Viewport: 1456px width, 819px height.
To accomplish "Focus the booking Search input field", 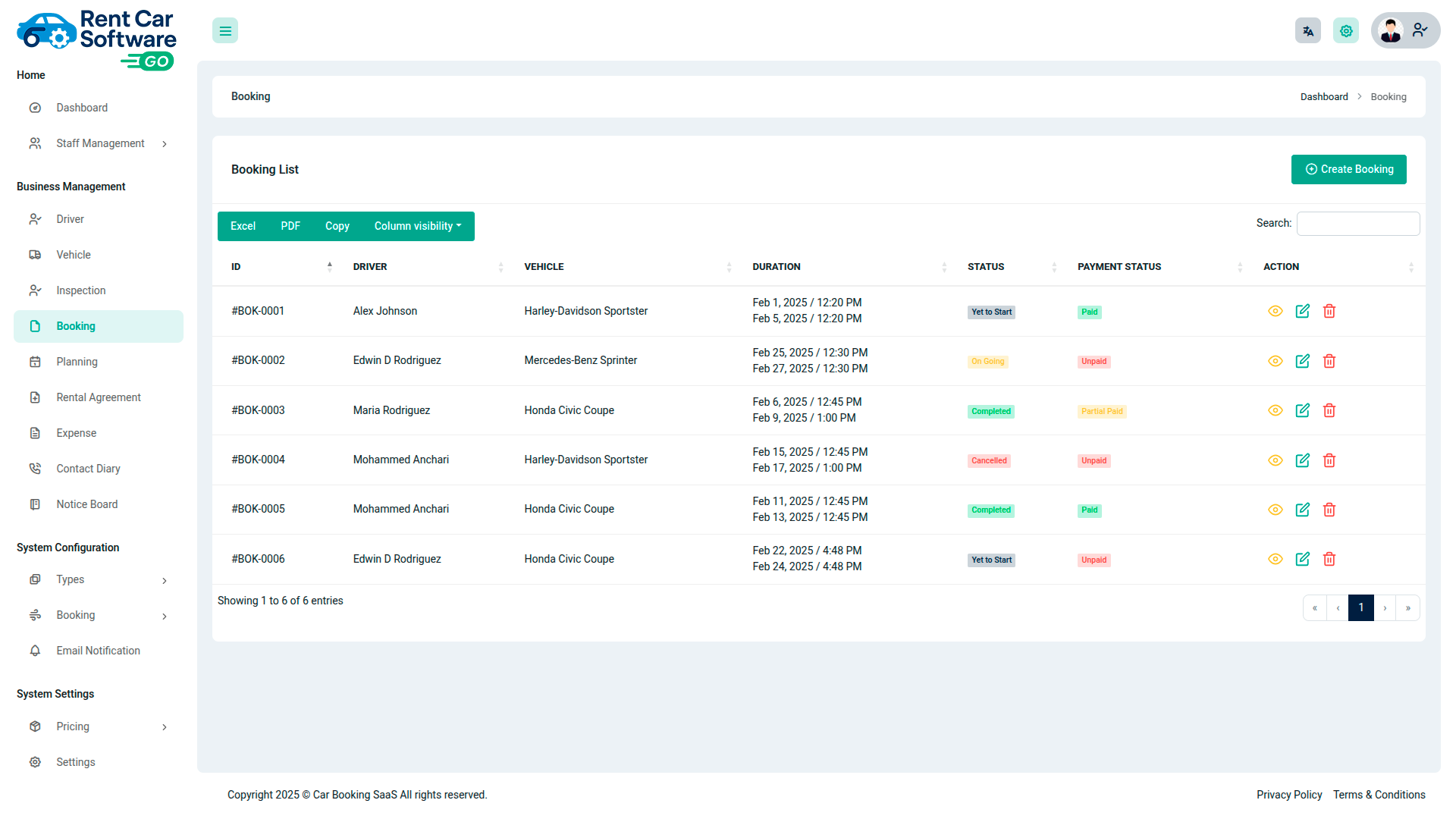I will (1358, 224).
